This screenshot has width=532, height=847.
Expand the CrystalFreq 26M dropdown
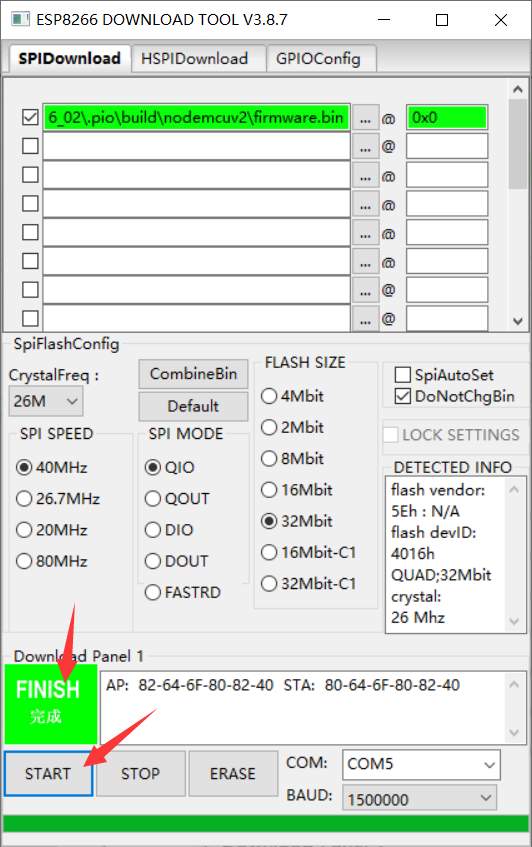(46, 401)
